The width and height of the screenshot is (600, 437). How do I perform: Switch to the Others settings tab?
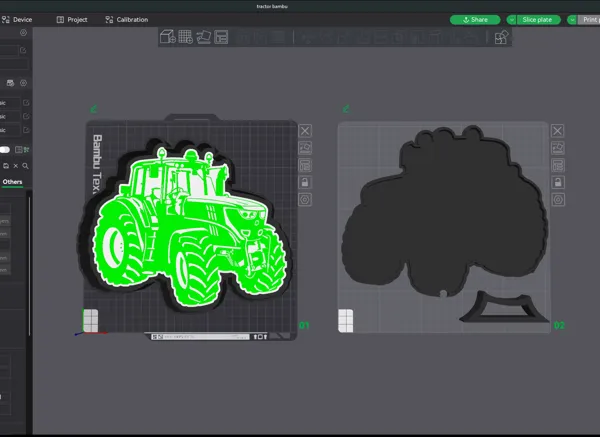pyautogui.click(x=12, y=182)
